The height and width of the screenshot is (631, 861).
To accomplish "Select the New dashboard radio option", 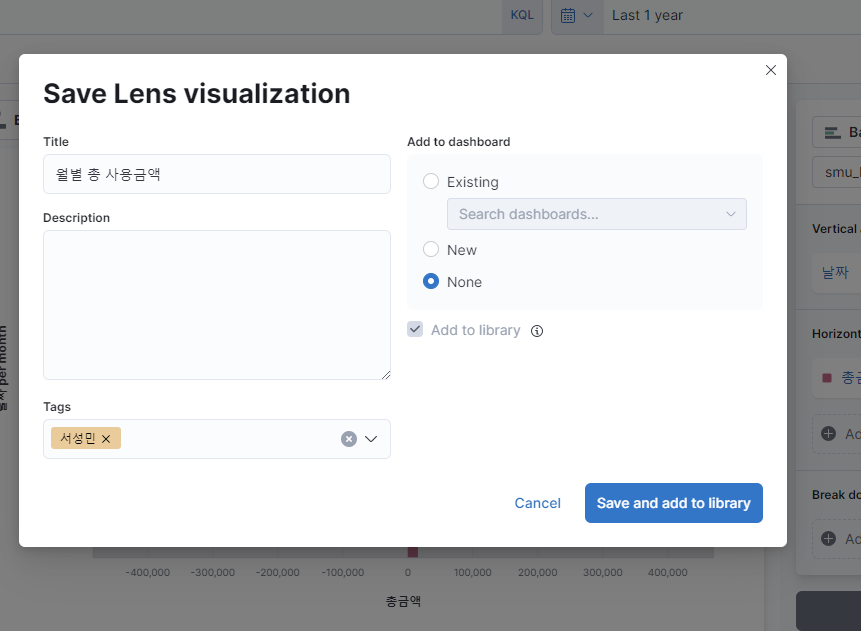I will coord(431,249).
